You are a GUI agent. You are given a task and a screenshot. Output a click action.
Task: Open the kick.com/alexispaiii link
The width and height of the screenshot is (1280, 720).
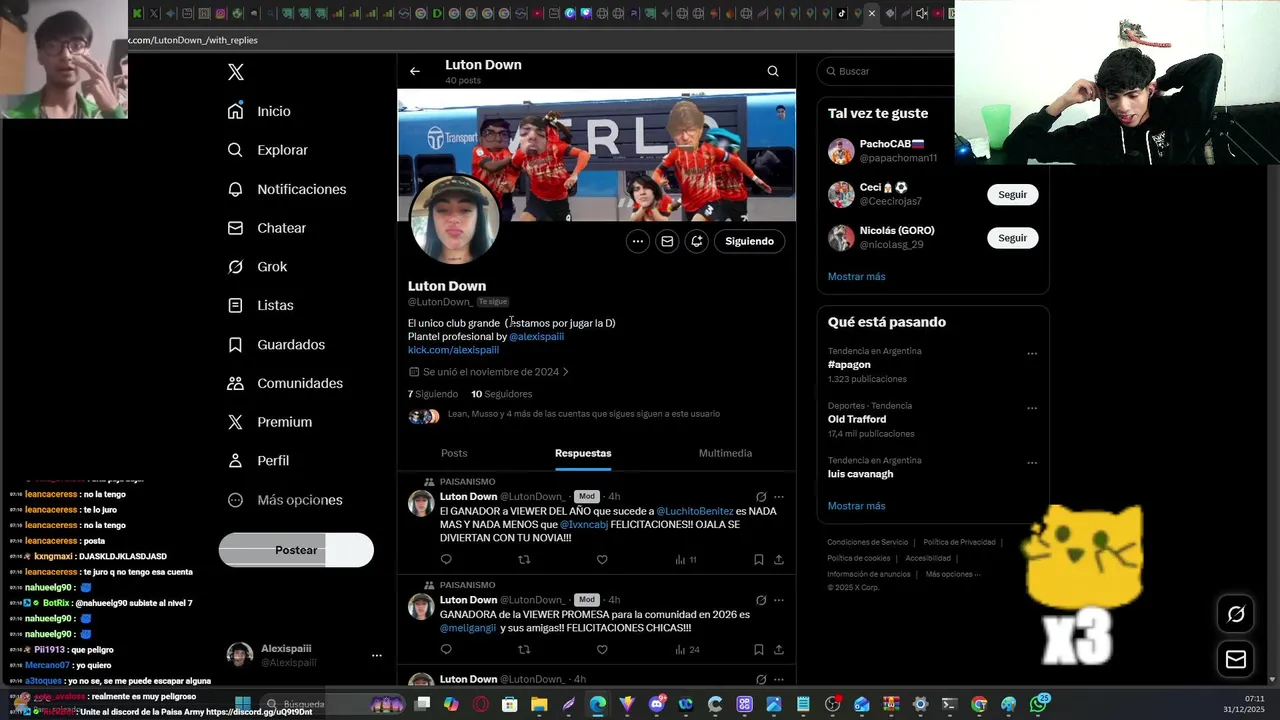453,350
